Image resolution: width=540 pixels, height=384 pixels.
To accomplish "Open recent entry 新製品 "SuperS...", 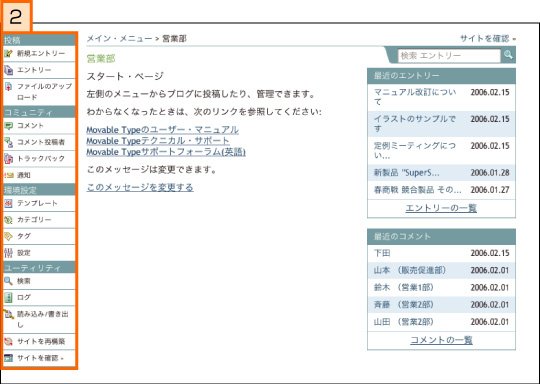I will pyautogui.click(x=407, y=173).
